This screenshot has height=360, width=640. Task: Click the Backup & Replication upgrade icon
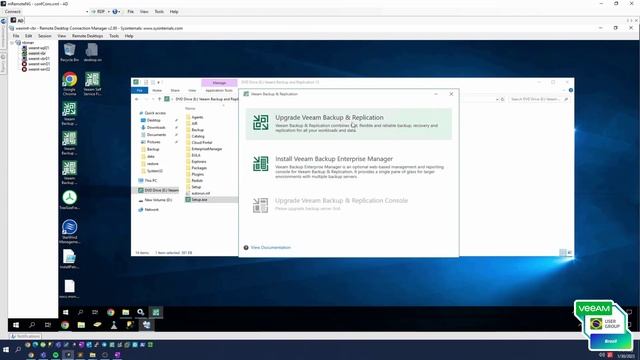[x=260, y=122]
